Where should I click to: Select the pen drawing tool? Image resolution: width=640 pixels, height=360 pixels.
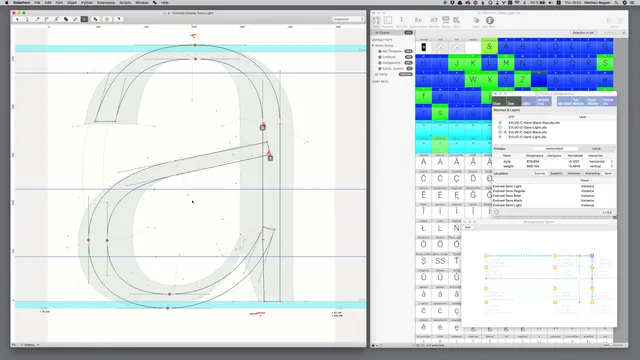coord(37,19)
